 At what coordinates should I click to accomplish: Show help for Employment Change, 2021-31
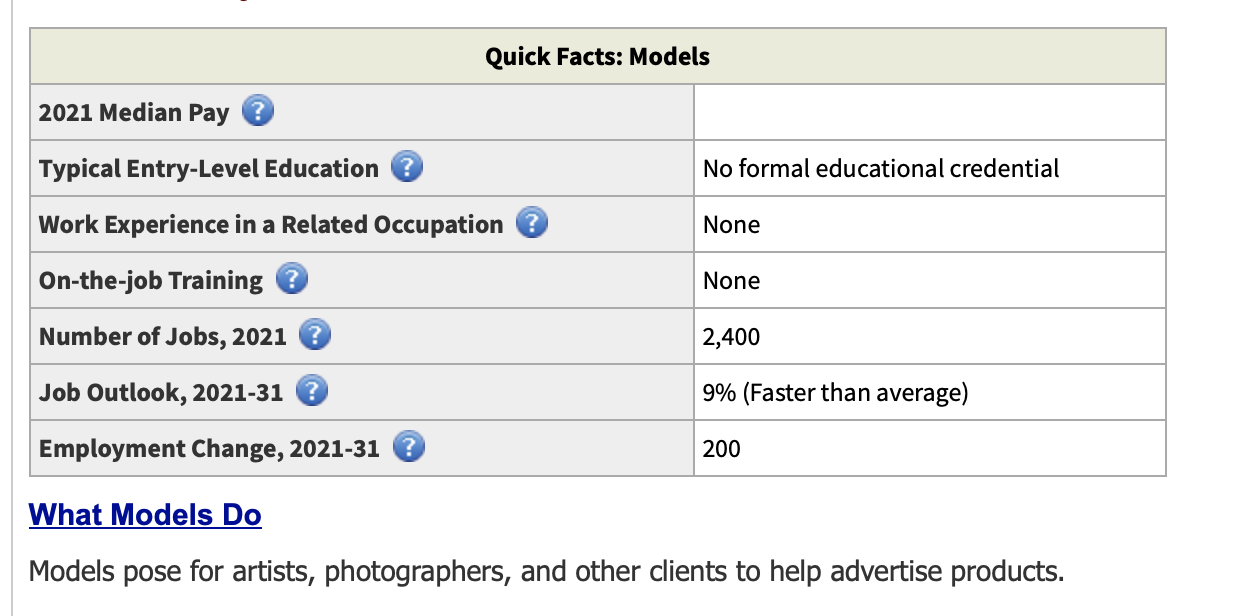coord(408,448)
